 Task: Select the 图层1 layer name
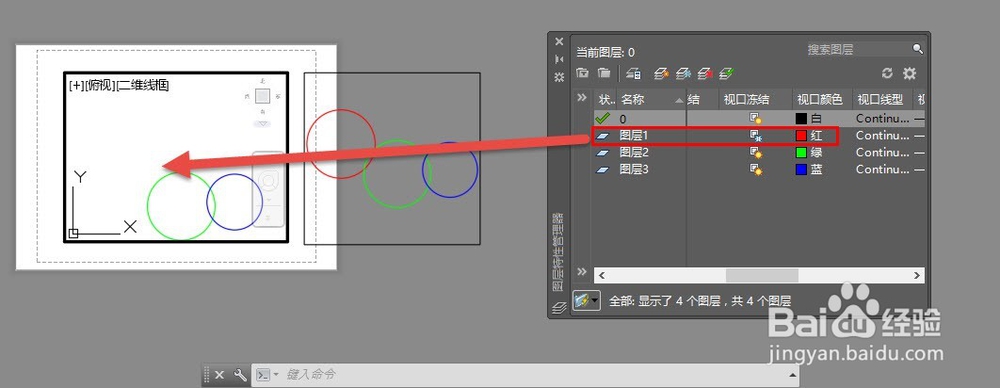634,135
